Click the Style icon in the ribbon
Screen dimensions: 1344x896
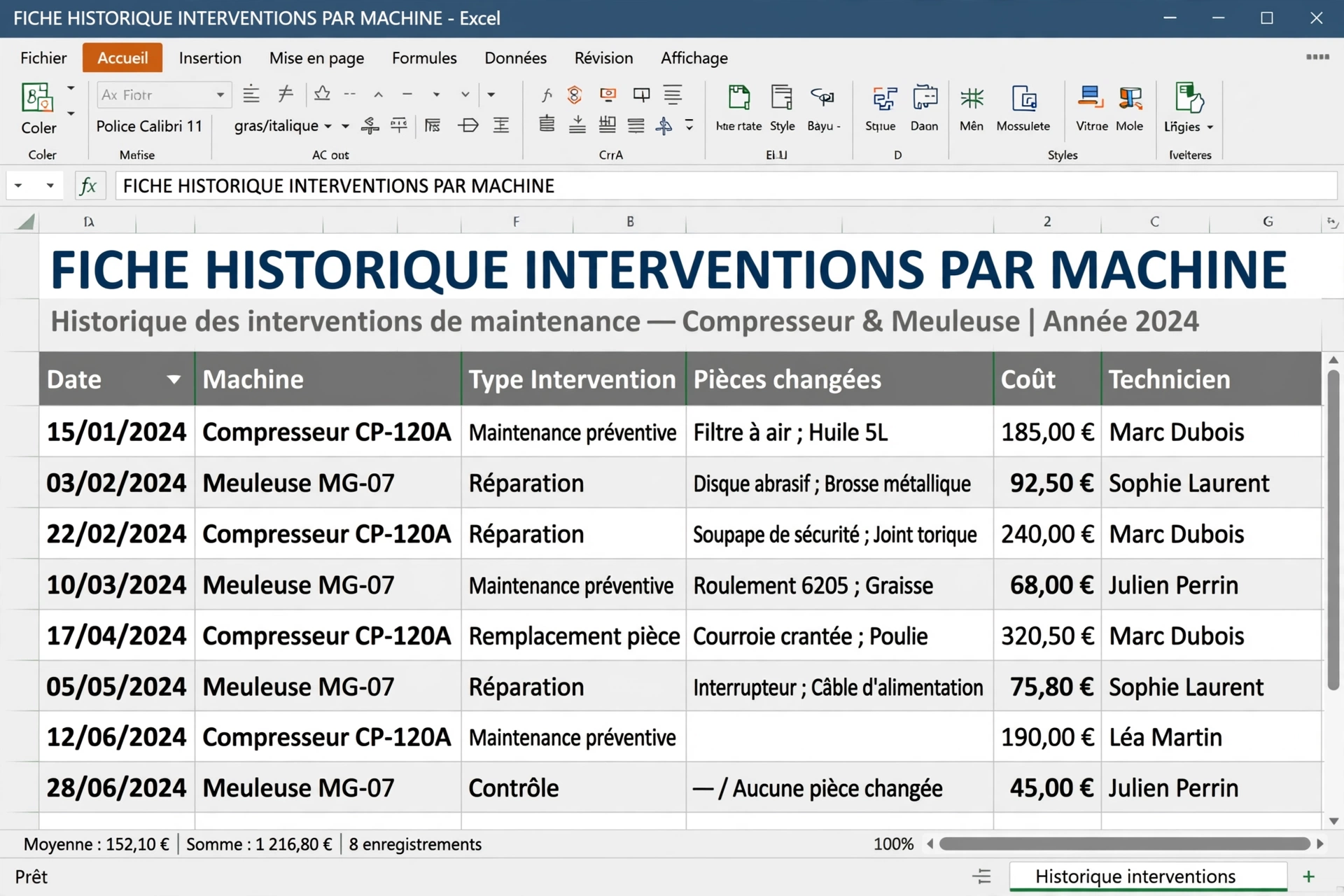[x=781, y=97]
